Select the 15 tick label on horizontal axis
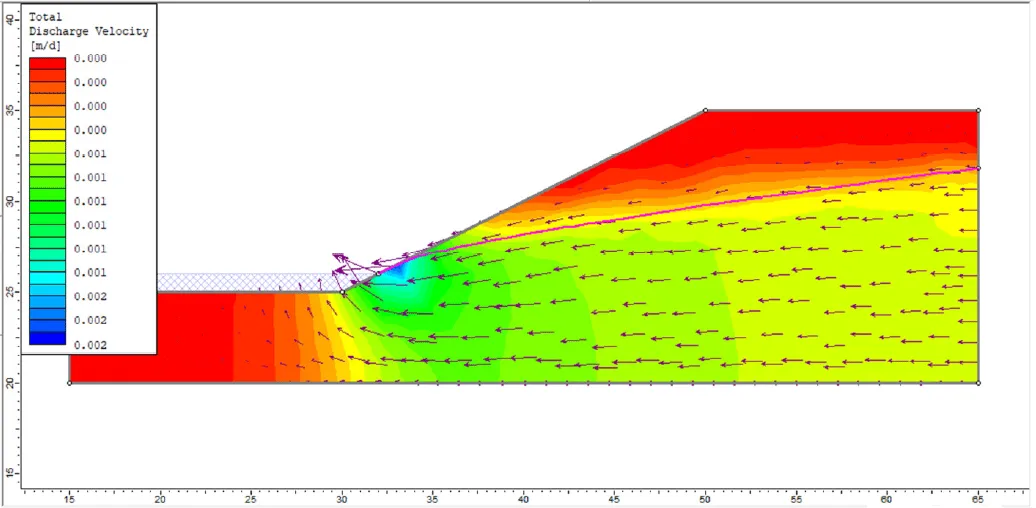 click(69, 497)
